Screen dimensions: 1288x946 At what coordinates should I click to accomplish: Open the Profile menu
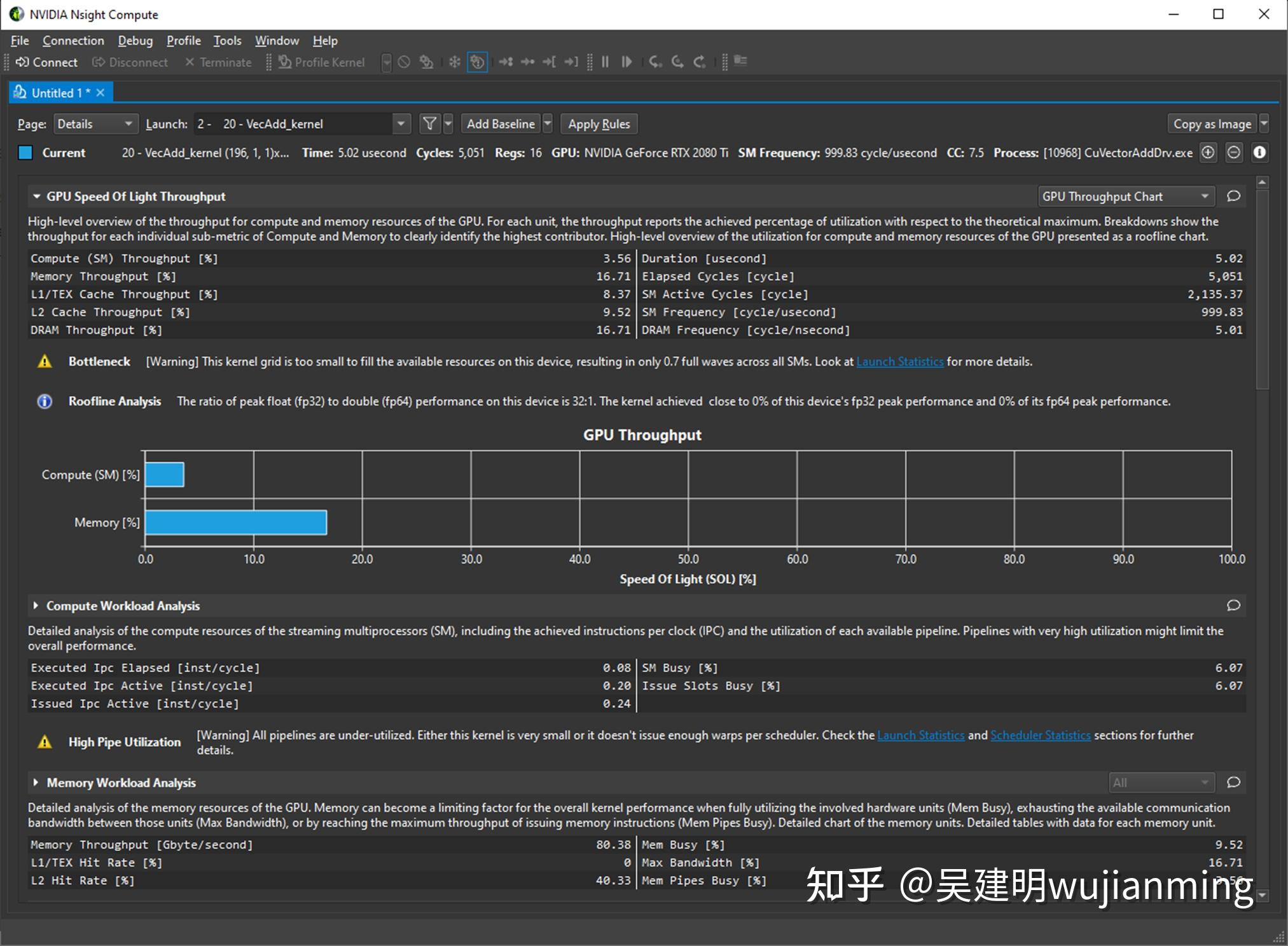(183, 40)
